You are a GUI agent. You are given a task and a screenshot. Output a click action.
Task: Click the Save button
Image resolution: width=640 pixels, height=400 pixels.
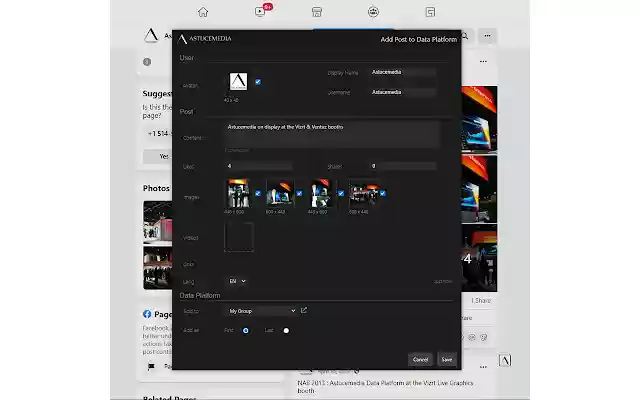[x=447, y=360]
